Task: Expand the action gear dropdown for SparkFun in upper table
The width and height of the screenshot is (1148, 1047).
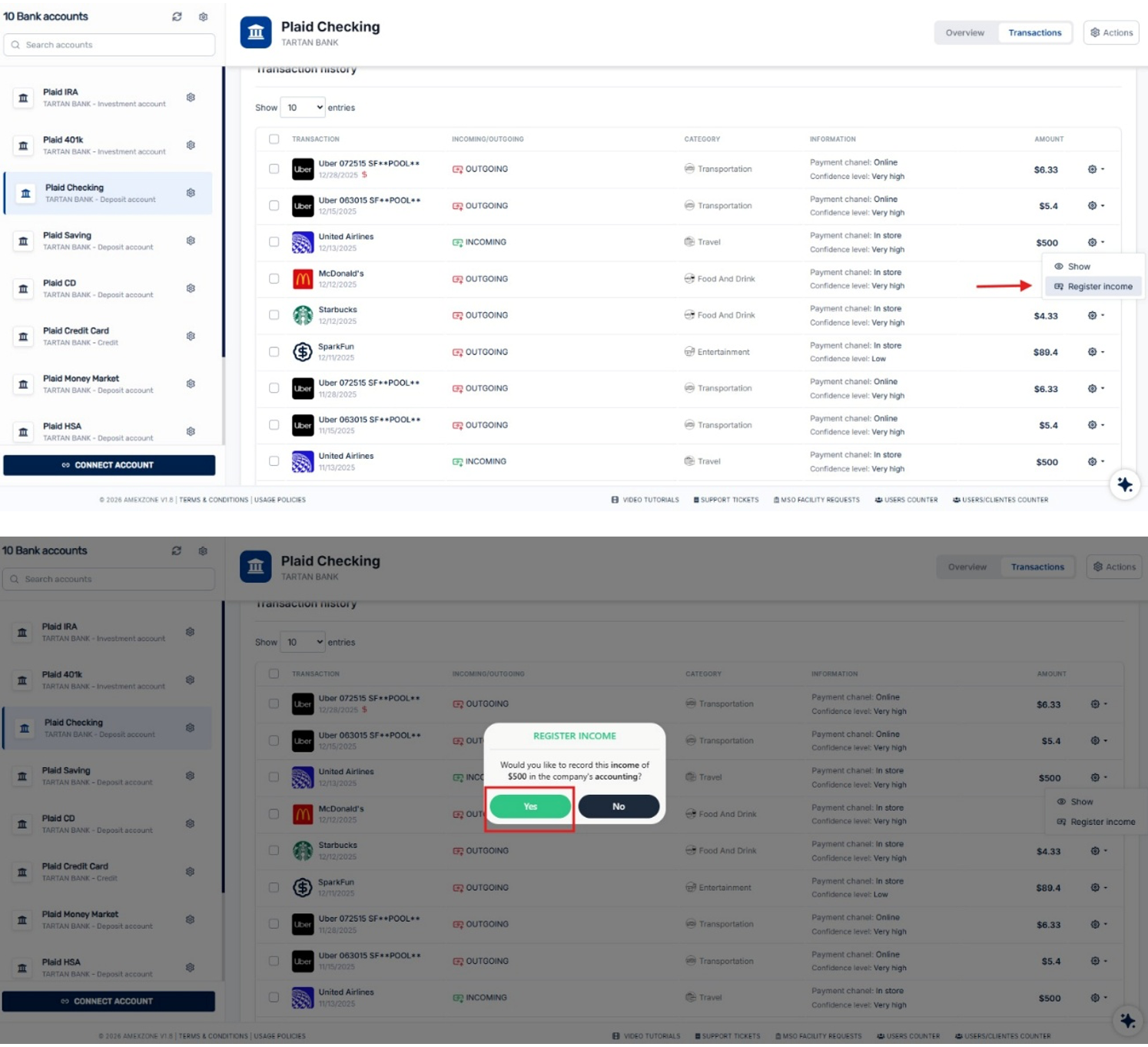Action: (x=1096, y=352)
